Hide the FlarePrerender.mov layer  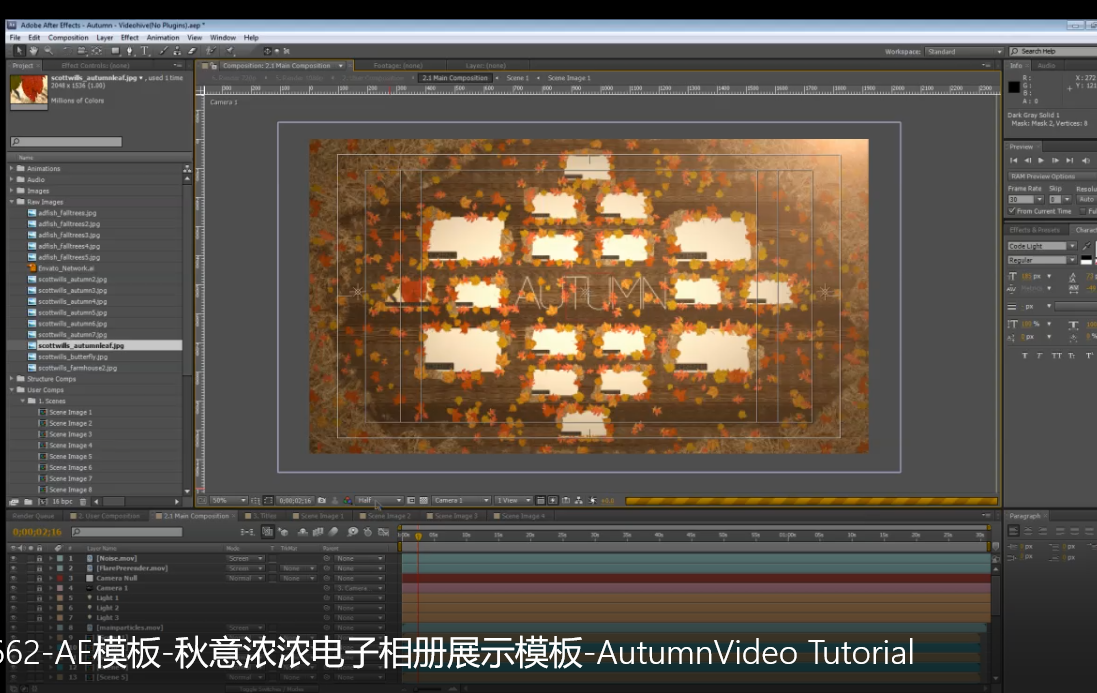[x=13, y=569]
